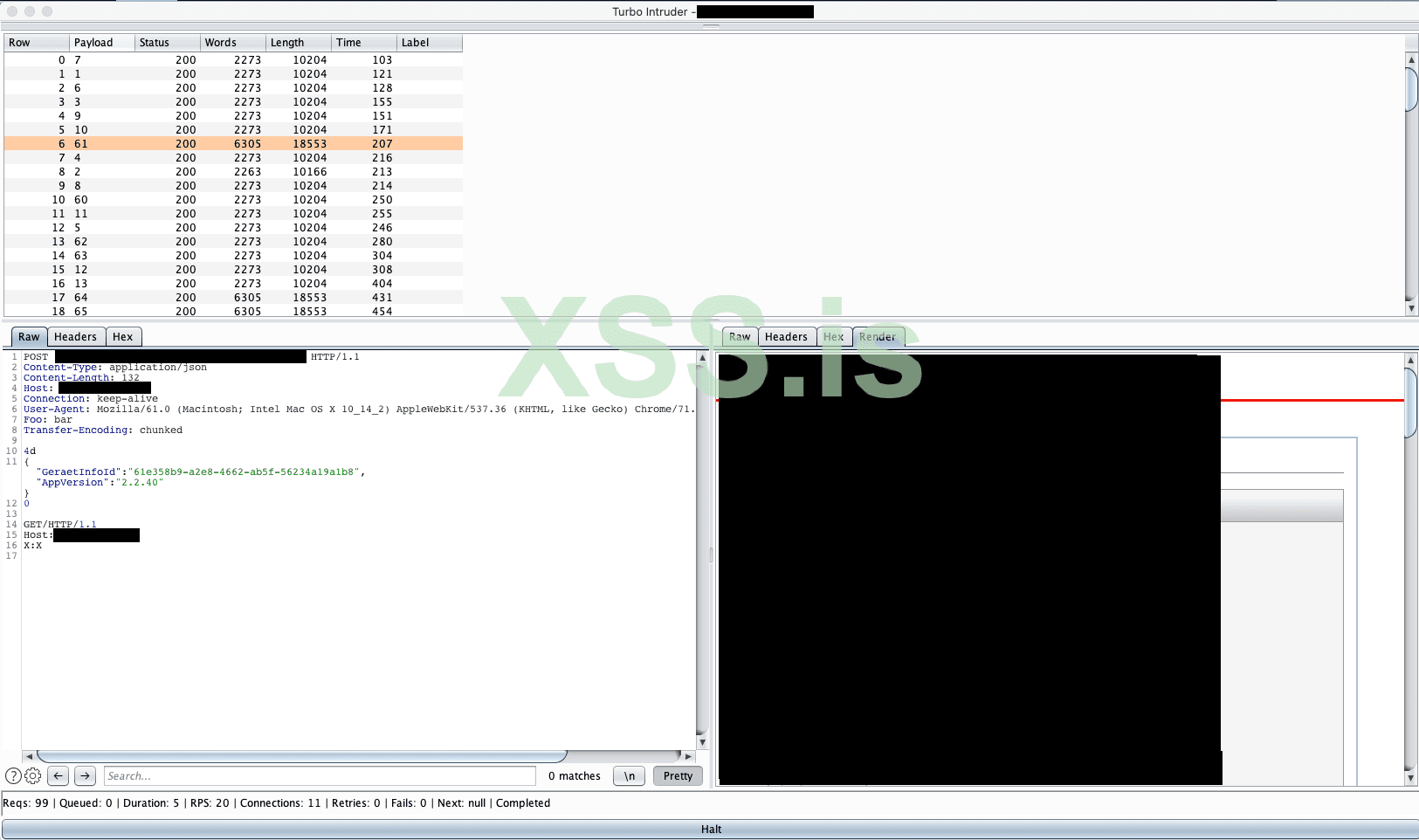Click the Halt button
The width and height of the screenshot is (1419, 840).
click(710, 830)
